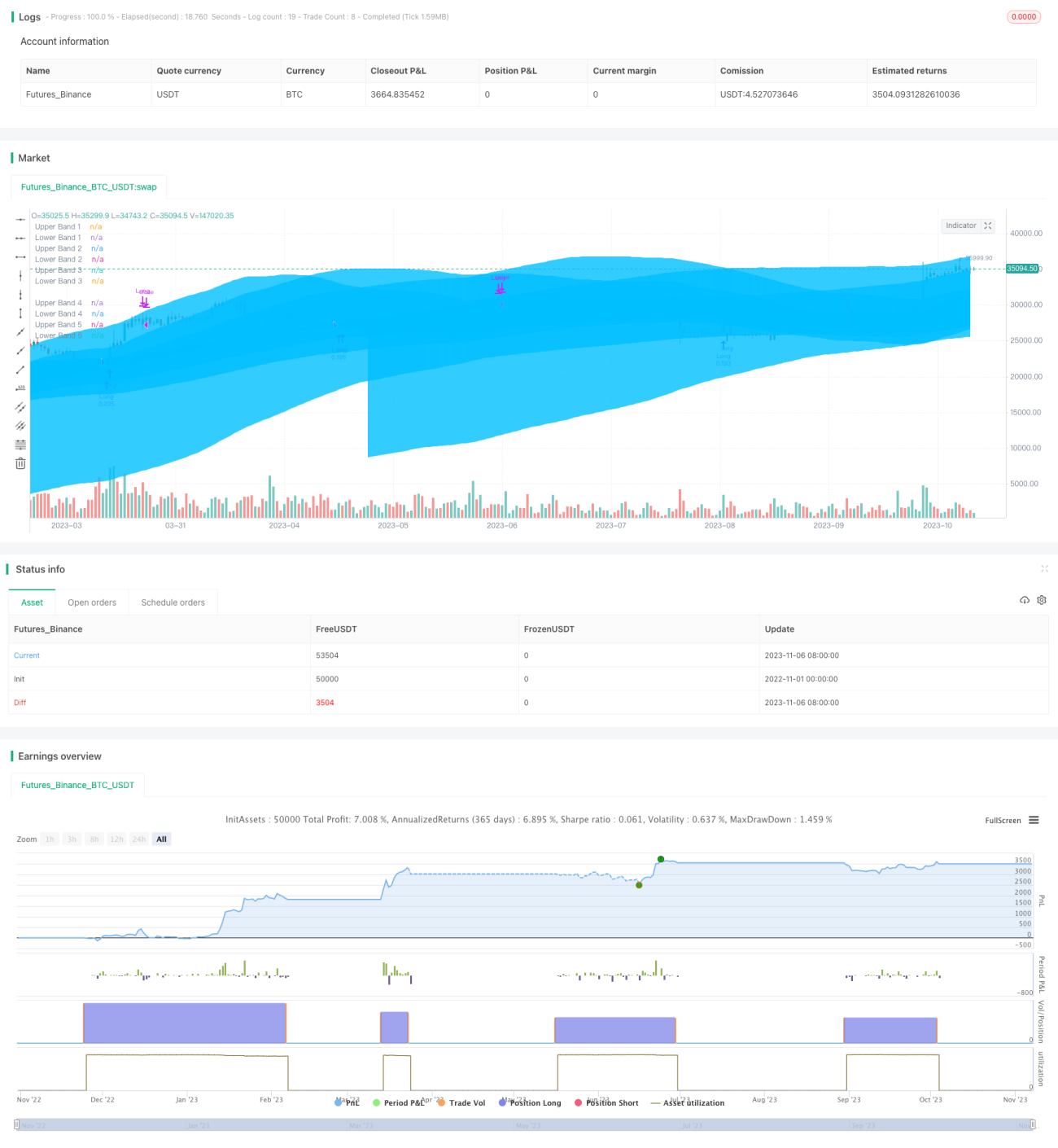
Task: Select the vertical ray line drawing tool
Action: click(20, 294)
